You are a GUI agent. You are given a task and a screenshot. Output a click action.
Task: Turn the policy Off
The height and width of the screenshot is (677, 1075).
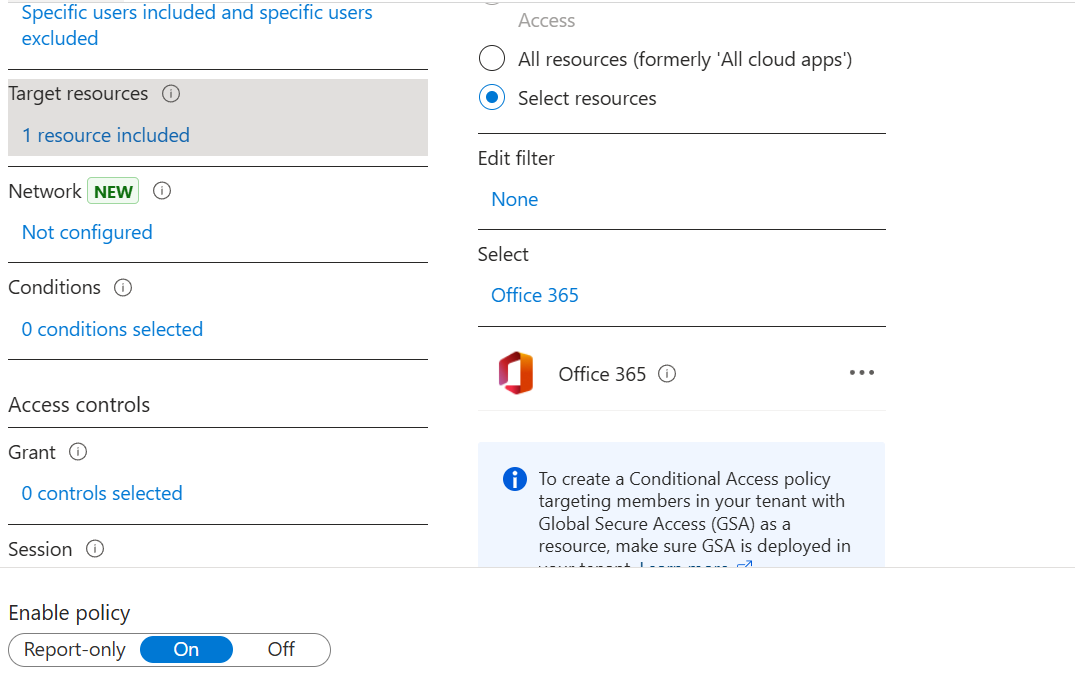click(x=281, y=650)
